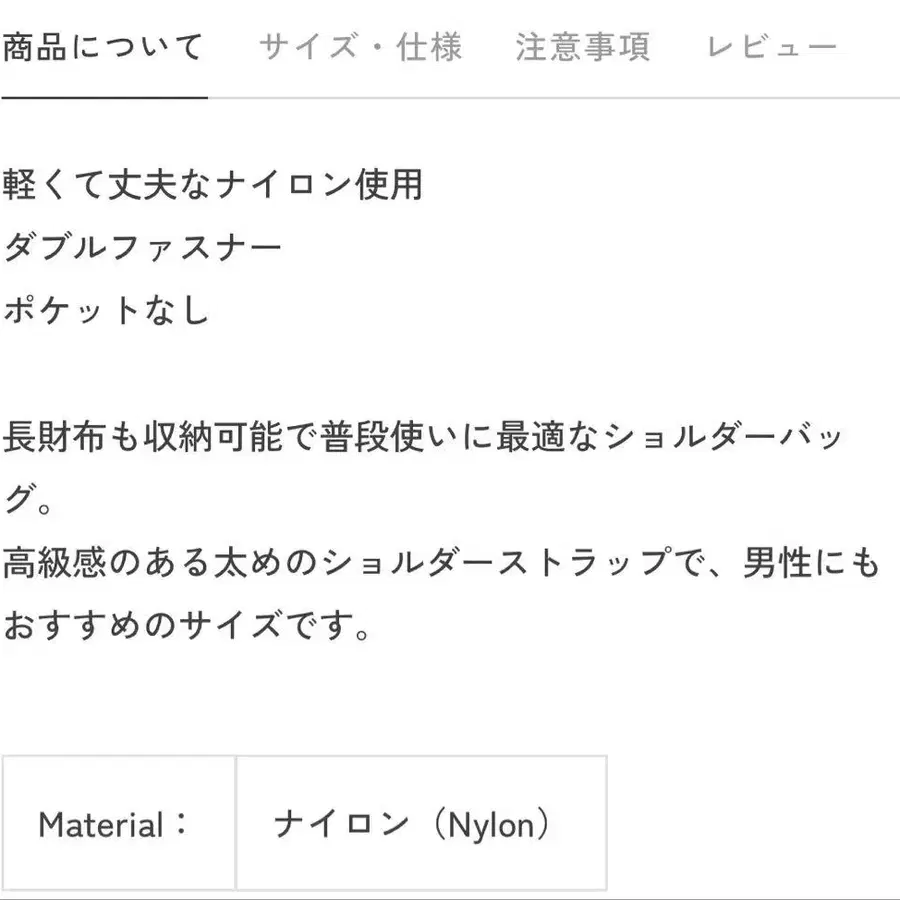Click the ダブルファスナー feature line
Viewport: 900px width, 900px height.
tap(143, 247)
